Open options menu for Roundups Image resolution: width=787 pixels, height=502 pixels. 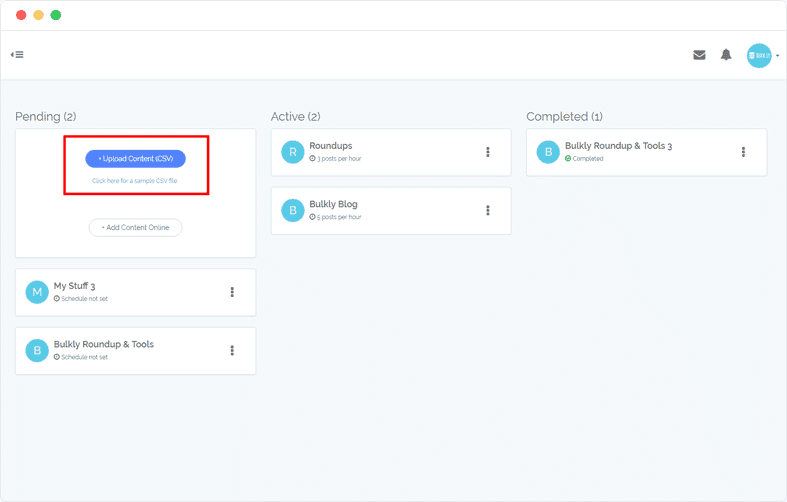[x=488, y=152]
